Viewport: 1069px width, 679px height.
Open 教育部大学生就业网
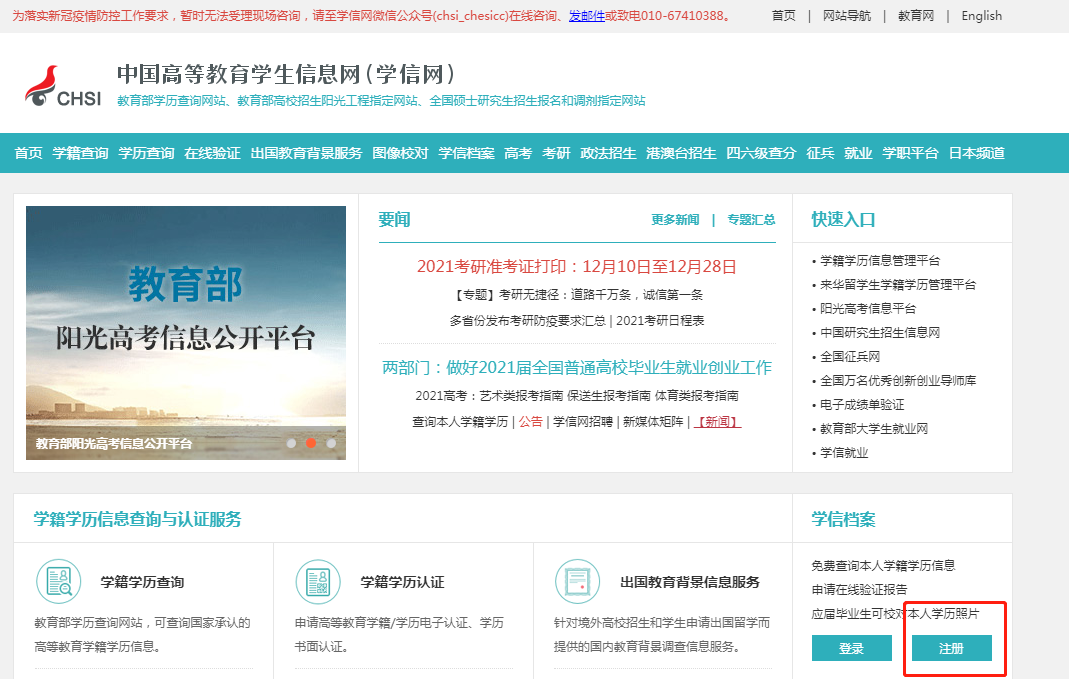point(874,429)
